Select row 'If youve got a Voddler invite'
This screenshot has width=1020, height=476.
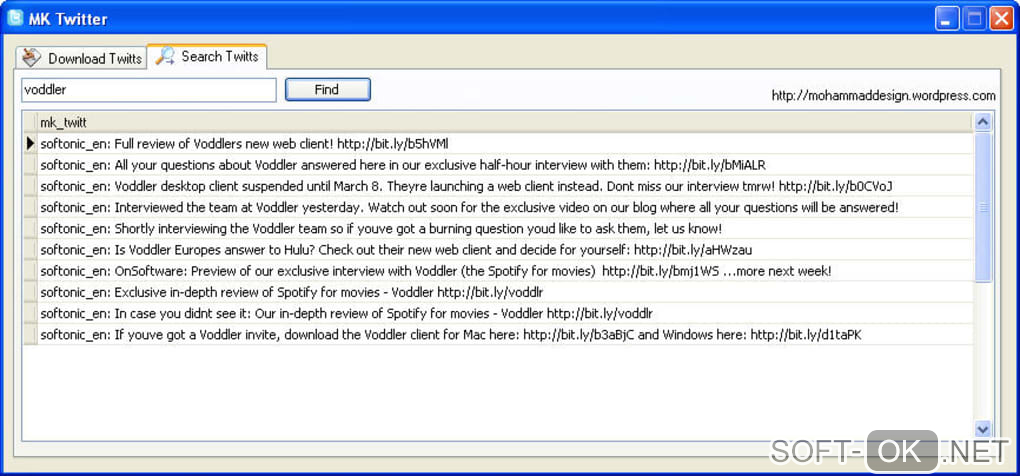pyautogui.click(x=505, y=335)
